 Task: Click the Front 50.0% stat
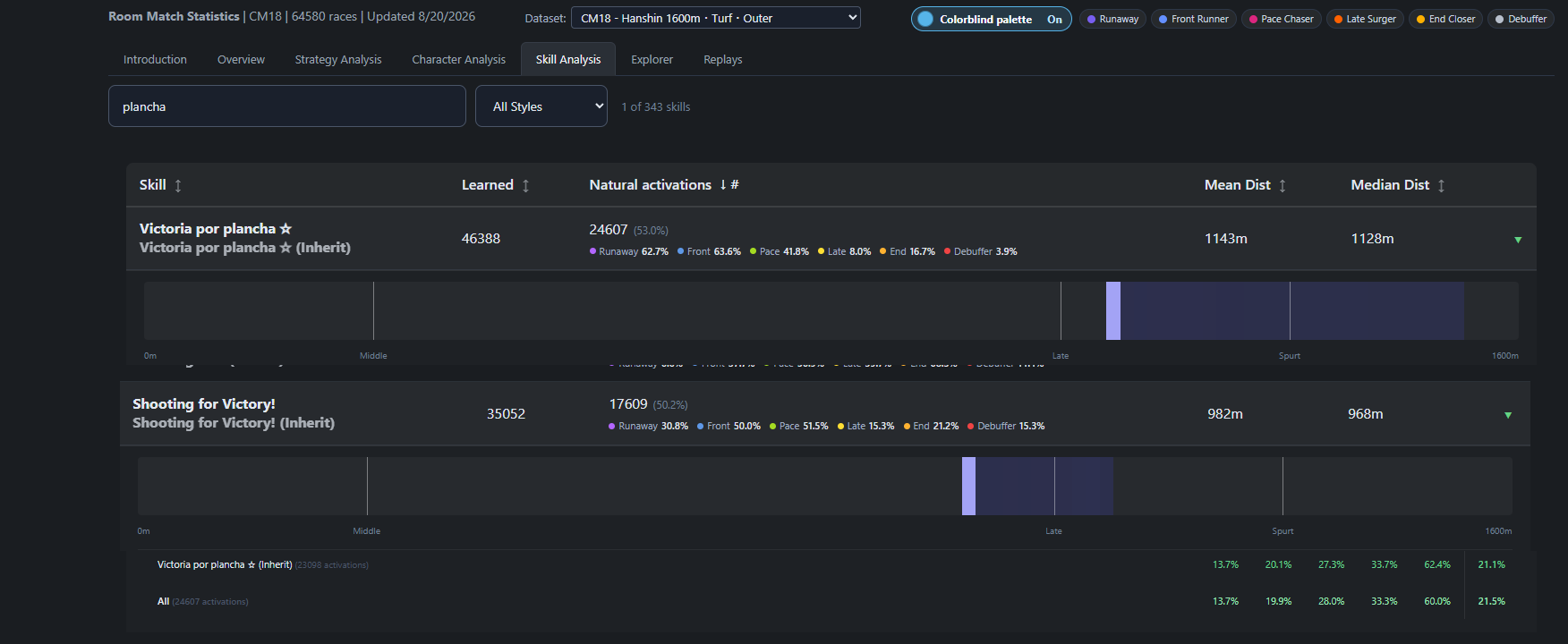point(729,426)
